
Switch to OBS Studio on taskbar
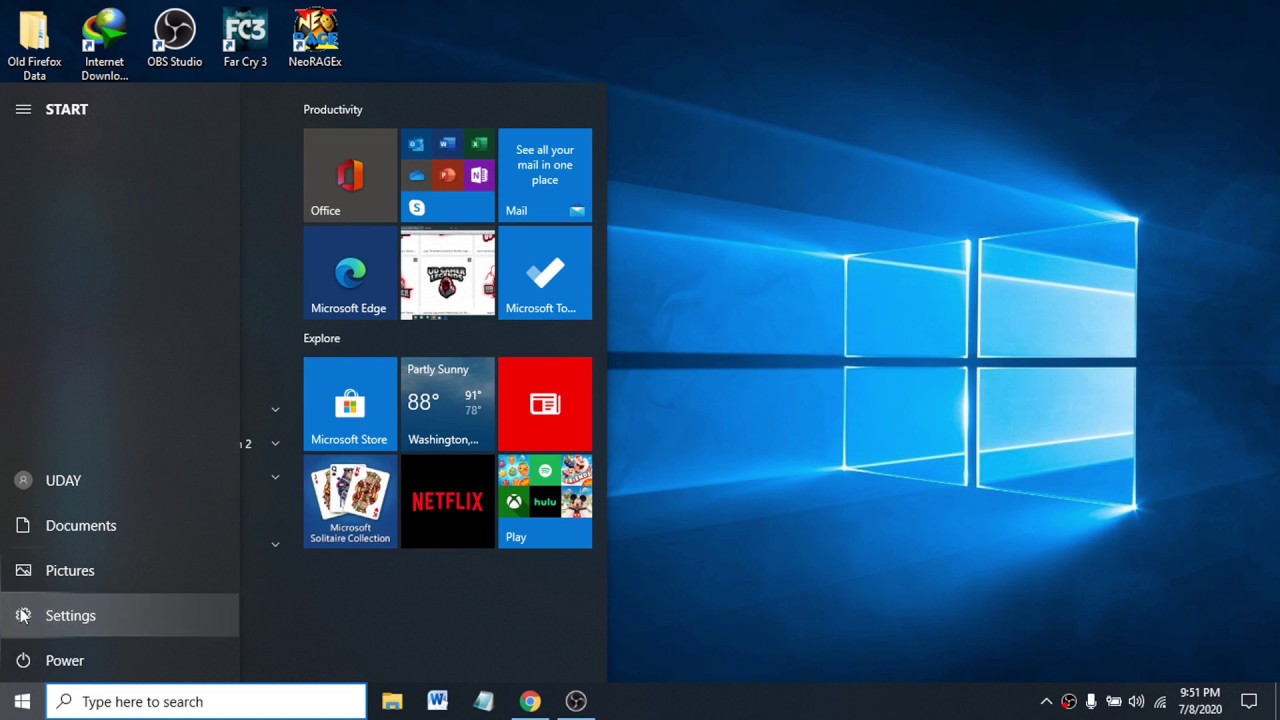(x=576, y=702)
